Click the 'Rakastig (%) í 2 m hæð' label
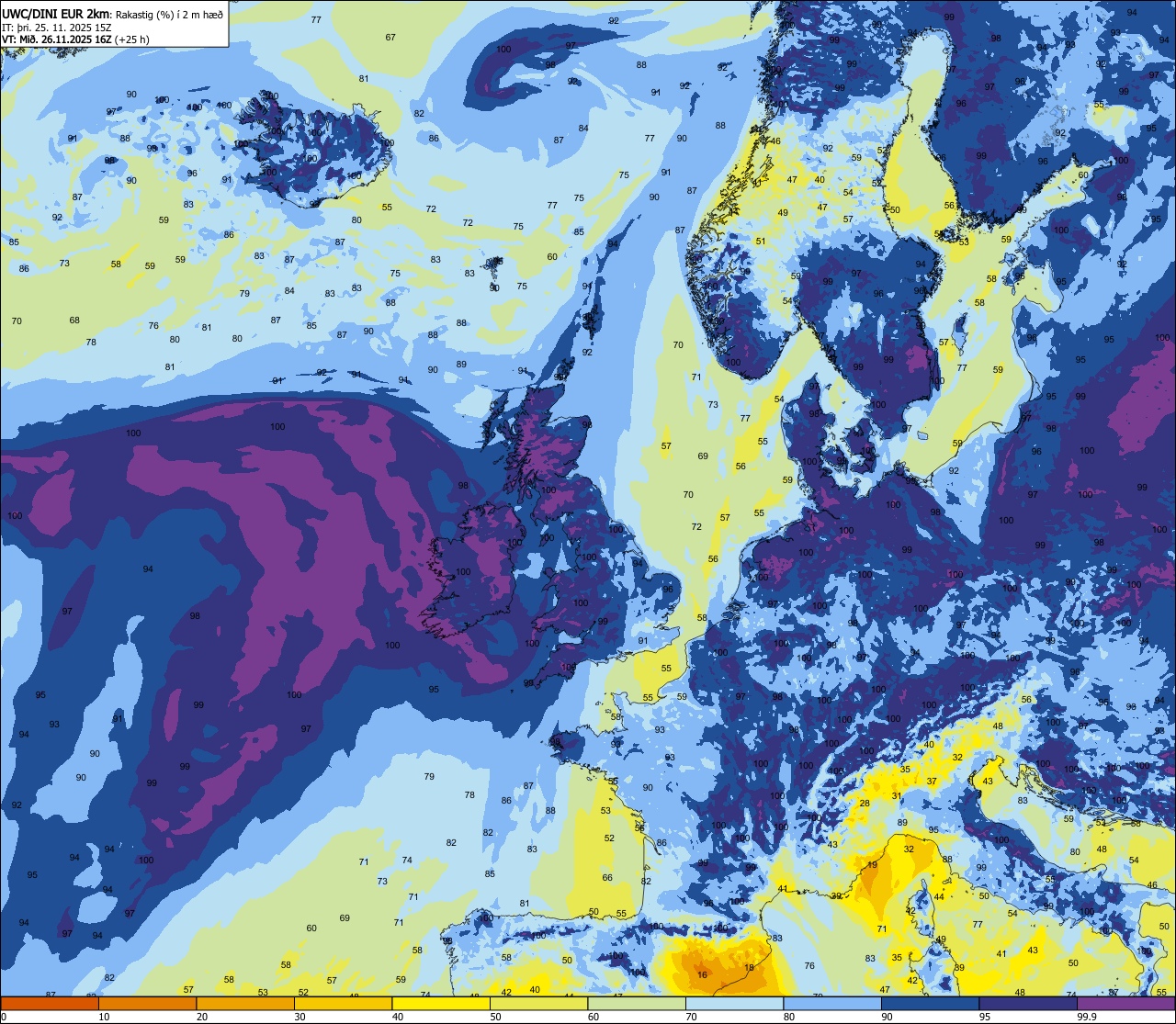This screenshot has height=1024, width=1176. 167,14
